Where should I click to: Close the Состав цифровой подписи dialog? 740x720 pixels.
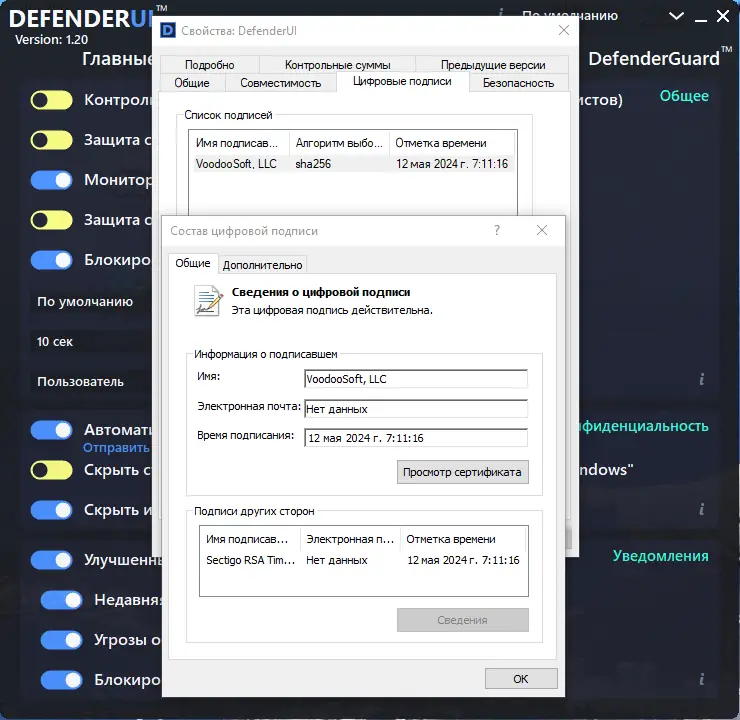542,230
